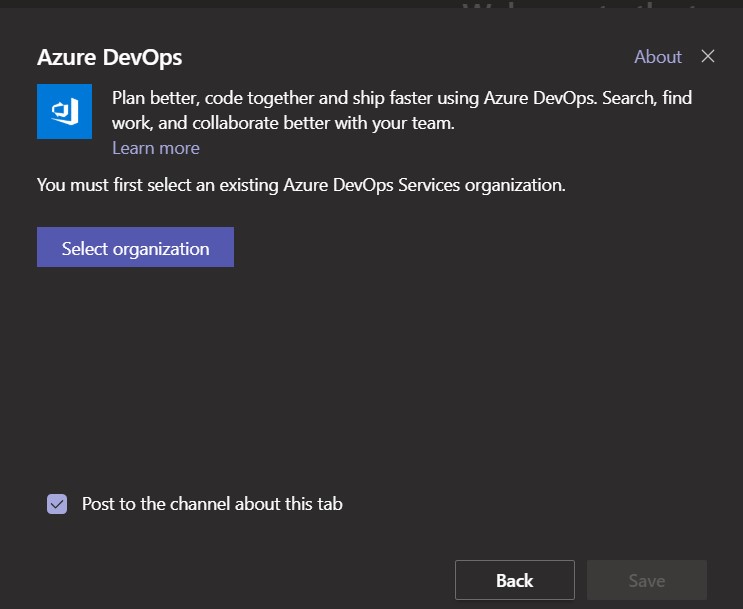Follow the Learn more link
This screenshot has height=609, width=743.
[155, 148]
